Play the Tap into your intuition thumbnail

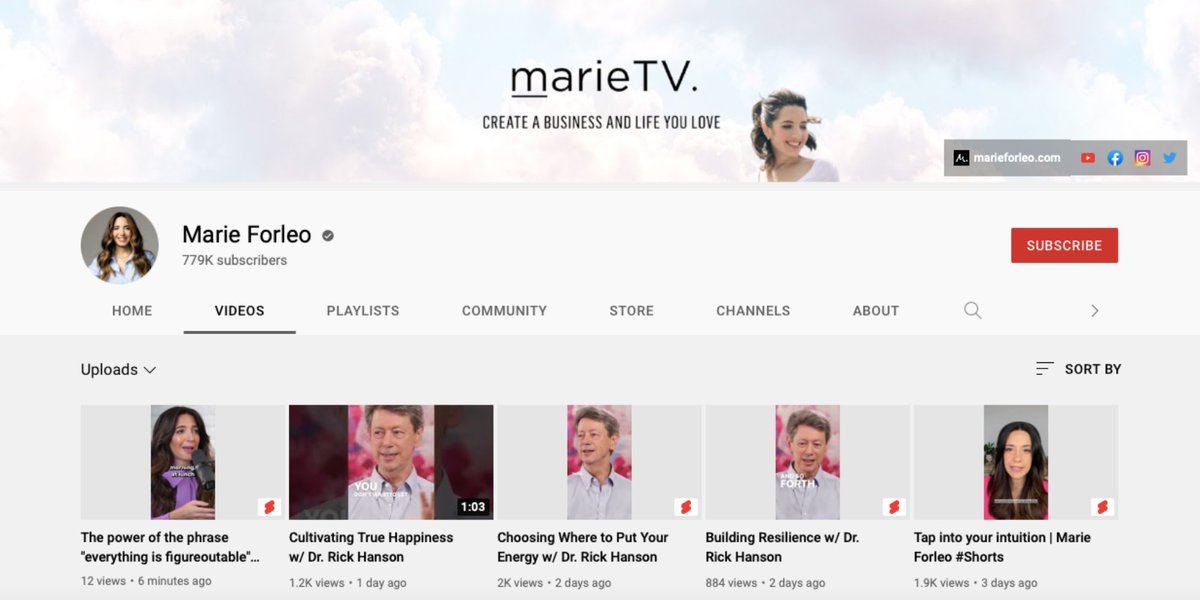pos(1016,462)
